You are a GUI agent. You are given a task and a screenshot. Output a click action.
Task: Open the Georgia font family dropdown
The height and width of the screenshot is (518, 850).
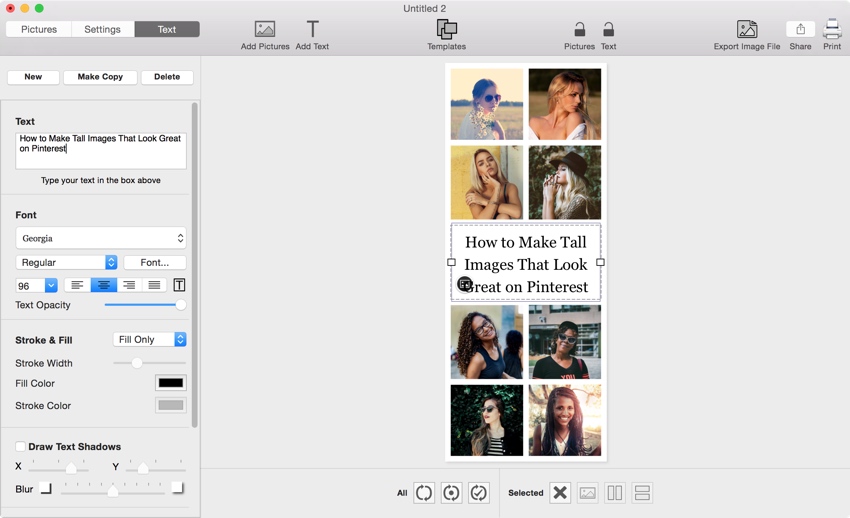pyautogui.click(x=101, y=238)
